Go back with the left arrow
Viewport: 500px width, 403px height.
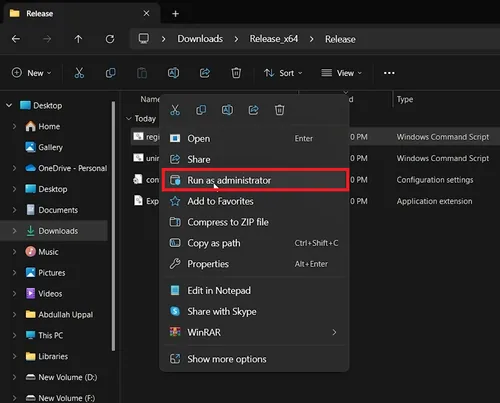tap(16, 39)
